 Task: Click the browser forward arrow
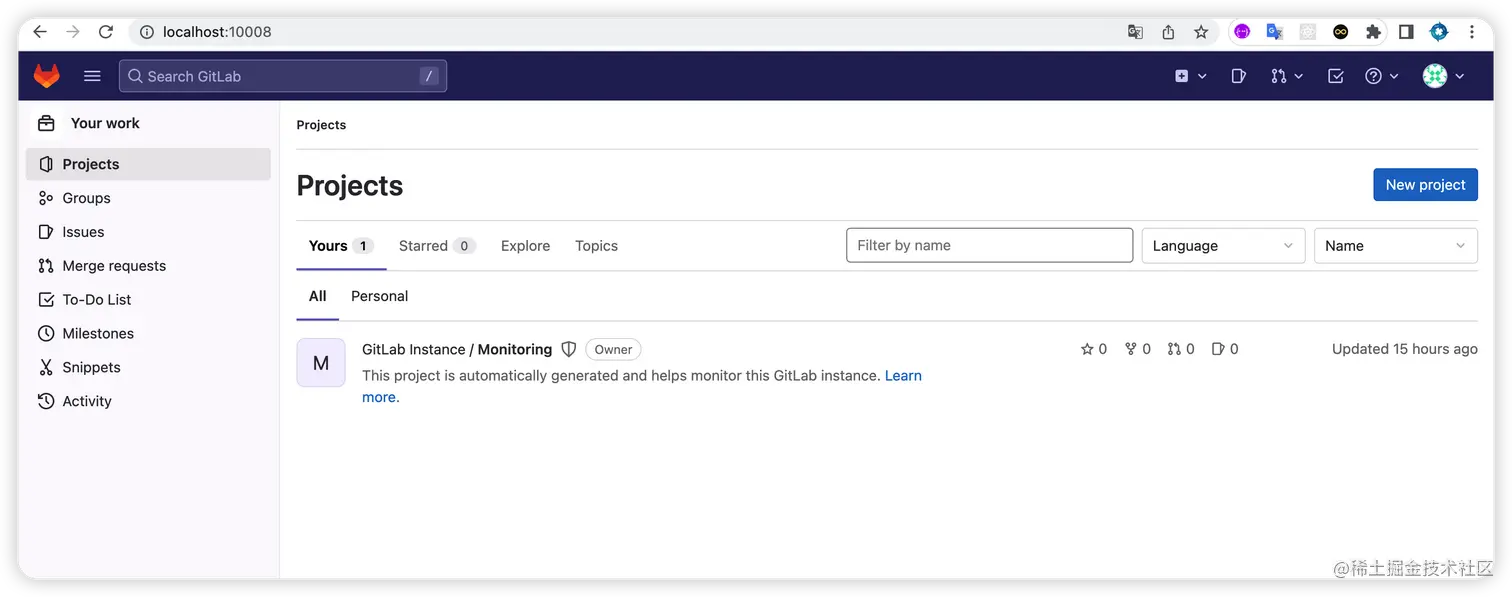[x=73, y=32]
